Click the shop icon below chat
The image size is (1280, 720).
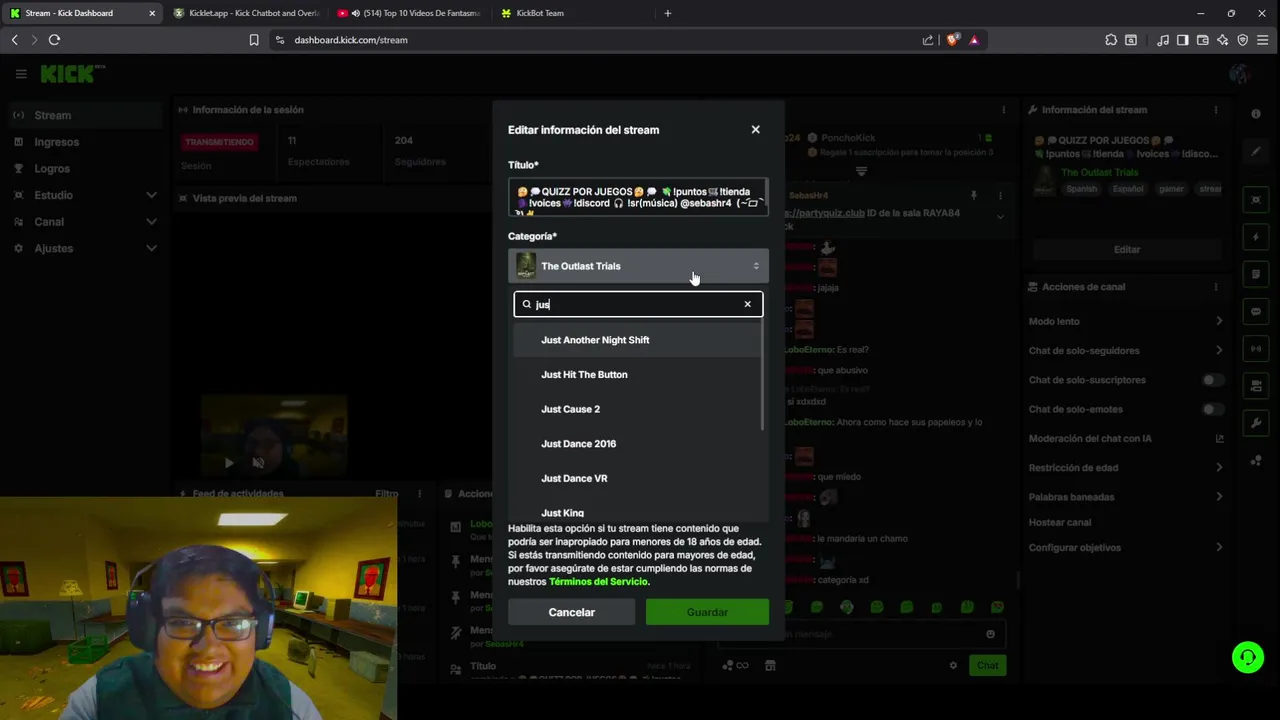tap(769, 665)
